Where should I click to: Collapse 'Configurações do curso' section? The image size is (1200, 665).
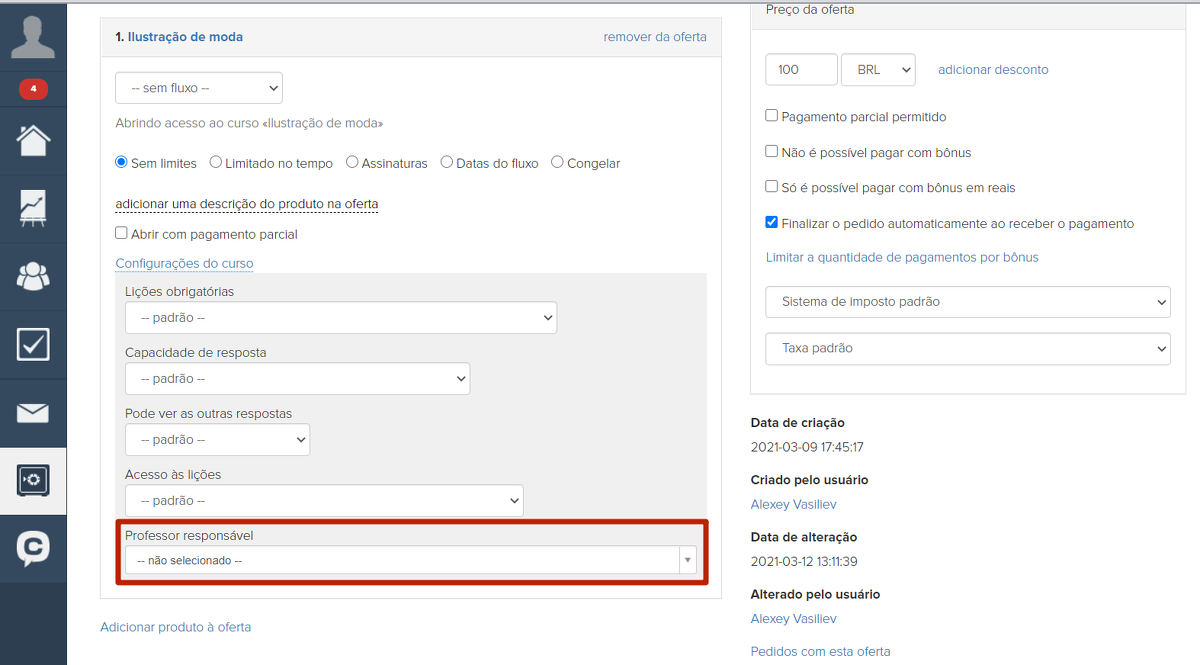tap(184, 264)
